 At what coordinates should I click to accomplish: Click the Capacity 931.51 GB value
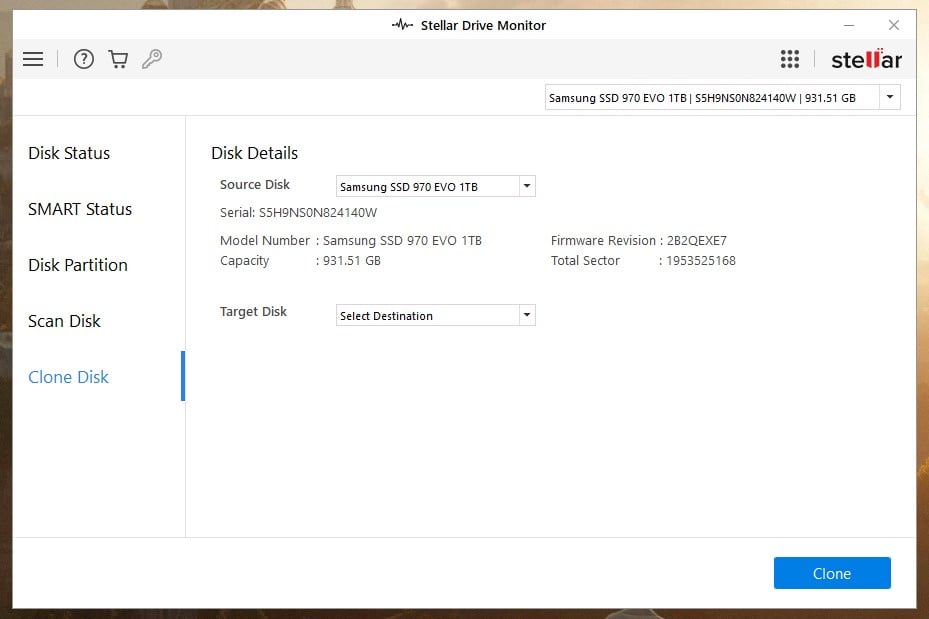pyautogui.click(x=351, y=261)
